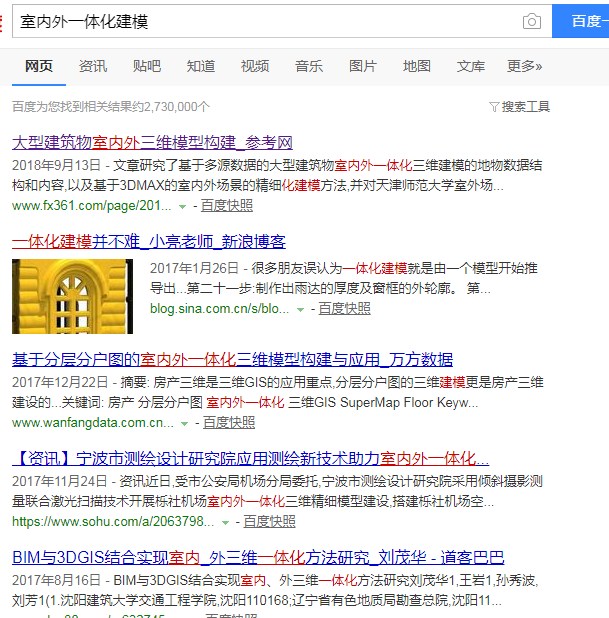
Task: Open result 【资讯】宁波市测绘设计研究院应用测绘新技术
Action: [250, 458]
